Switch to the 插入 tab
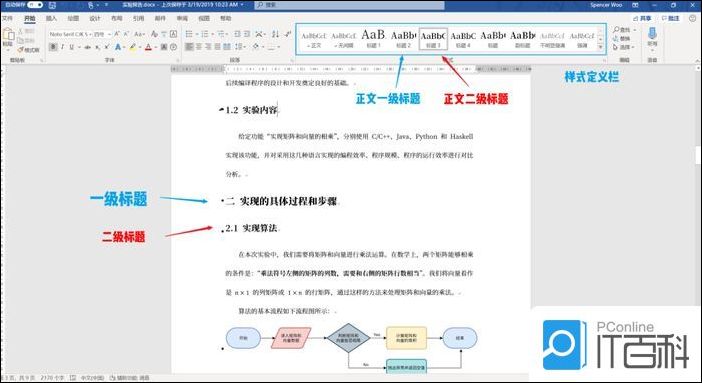Viewport: 702px width, 383px height. tap(51, 18)
